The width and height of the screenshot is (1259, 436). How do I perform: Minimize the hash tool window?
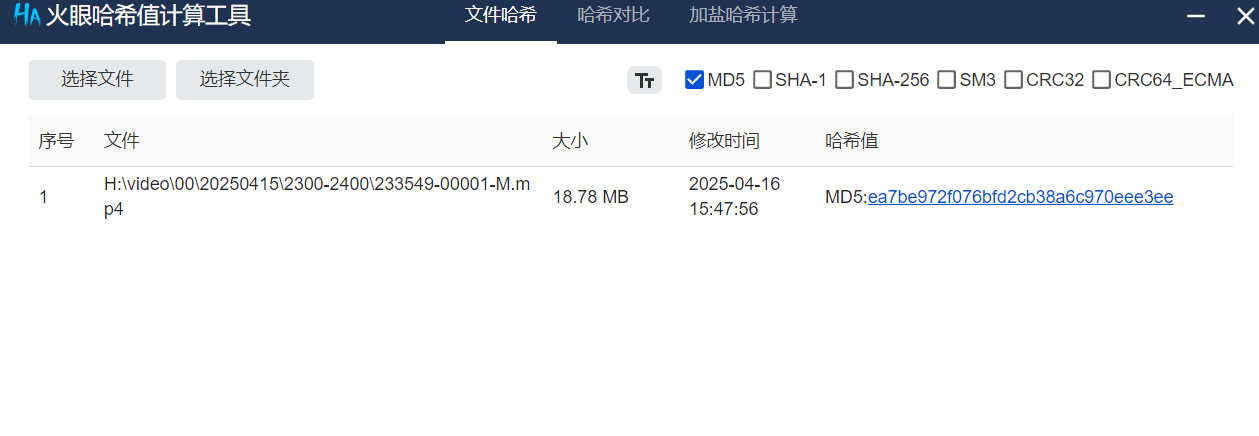pos(1195,16)
